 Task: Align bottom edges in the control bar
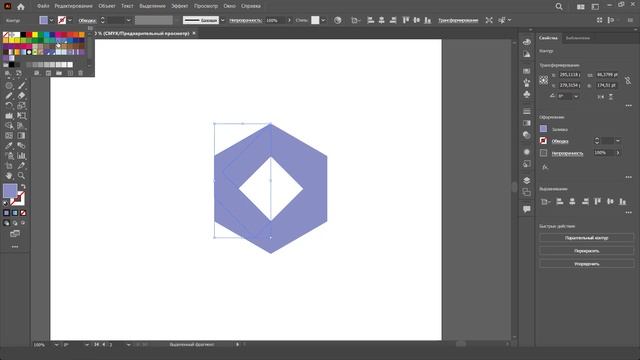pos(427,20)
